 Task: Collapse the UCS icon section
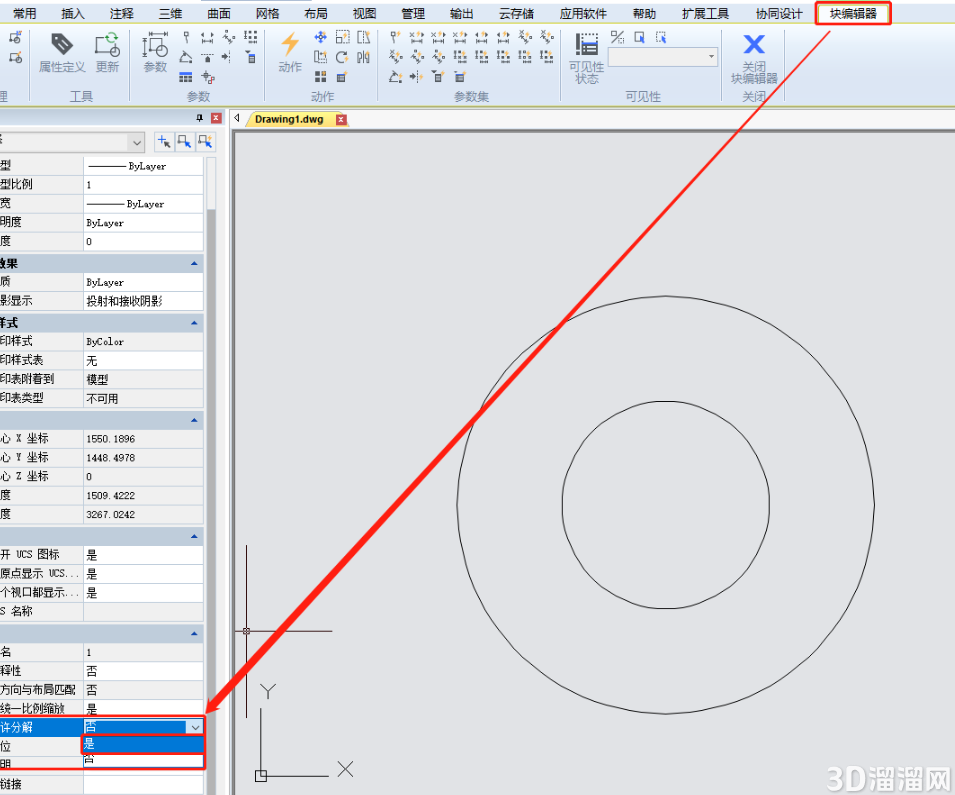[194, 537]
